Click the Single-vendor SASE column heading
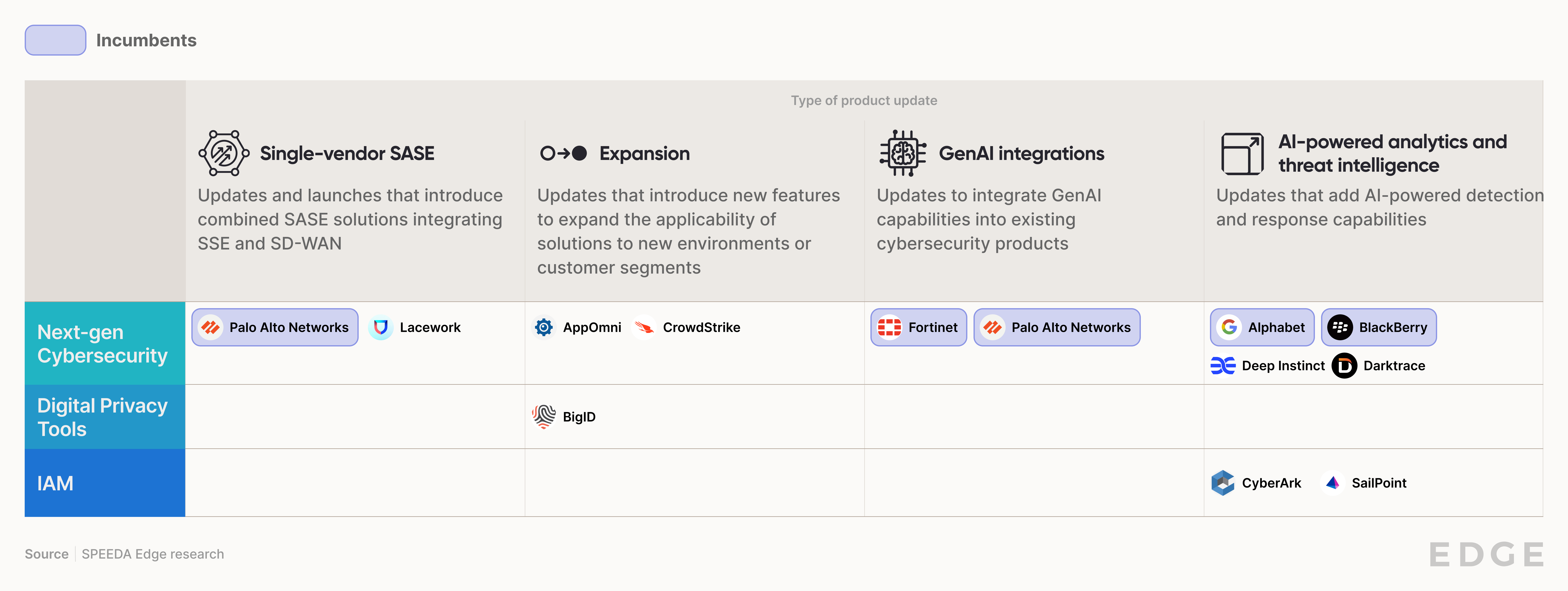1568x591 pixels. pyautogui.click(x=347, y=153)
